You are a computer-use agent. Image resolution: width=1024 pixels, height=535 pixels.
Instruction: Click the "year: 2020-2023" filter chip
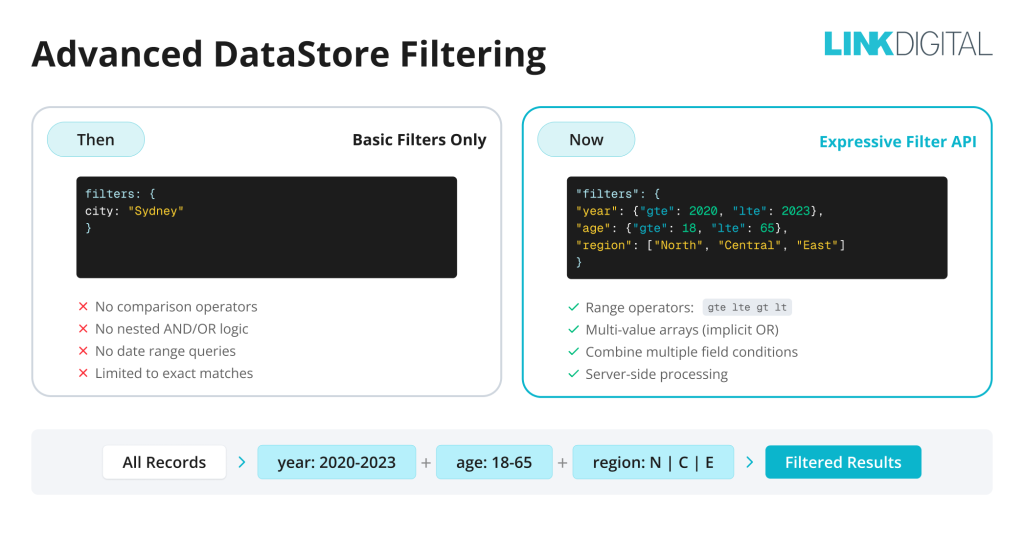coord(336,462)
